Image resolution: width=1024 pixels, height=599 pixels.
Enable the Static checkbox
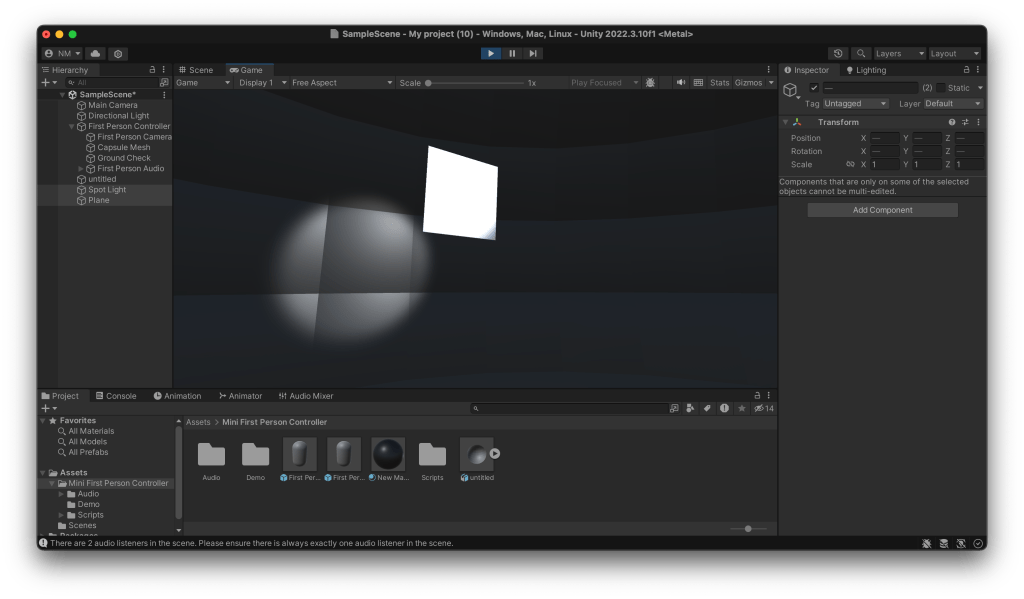[x=940, y=88]
